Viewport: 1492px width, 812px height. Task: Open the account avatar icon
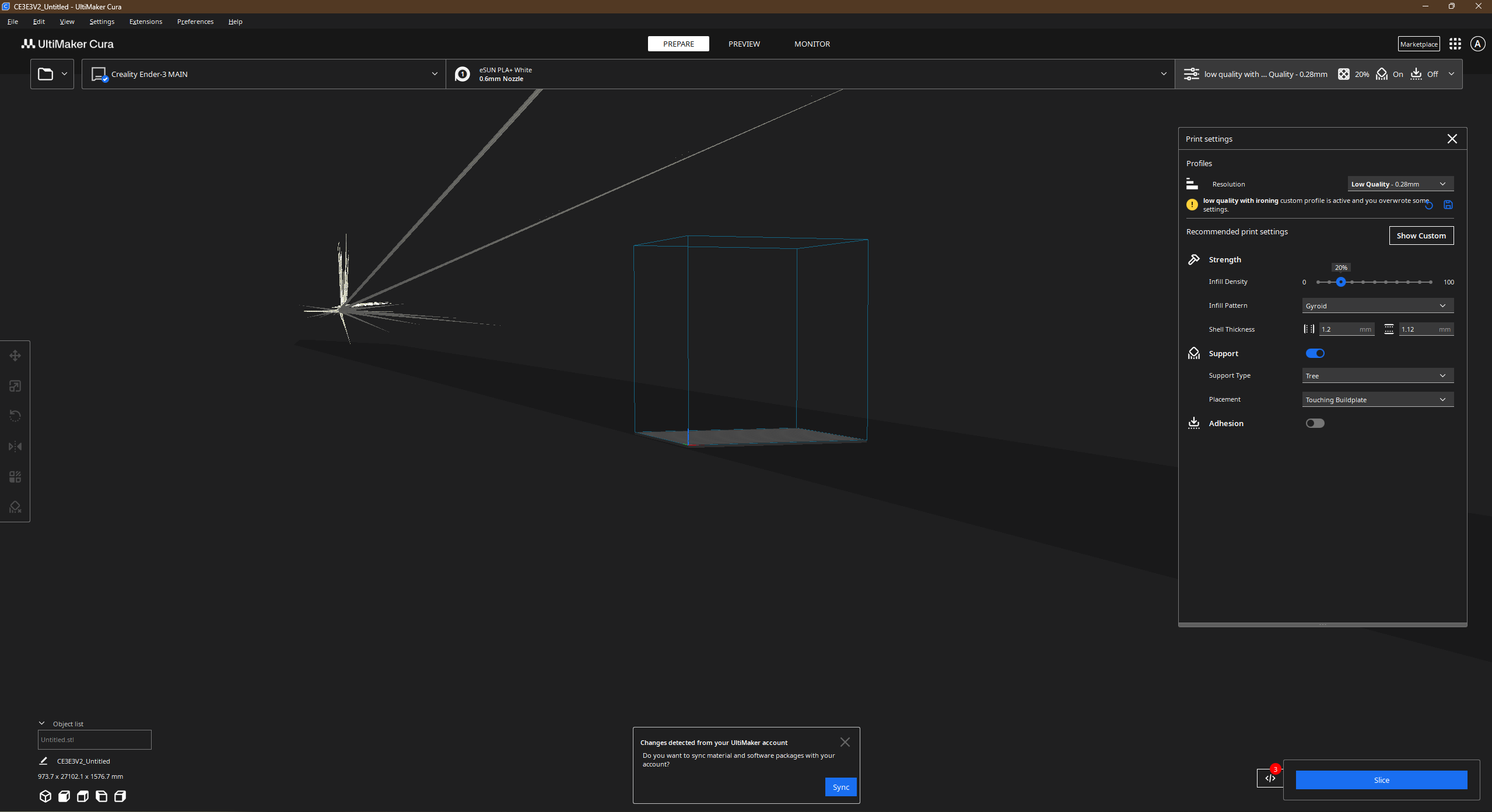tap(1477, 44)
